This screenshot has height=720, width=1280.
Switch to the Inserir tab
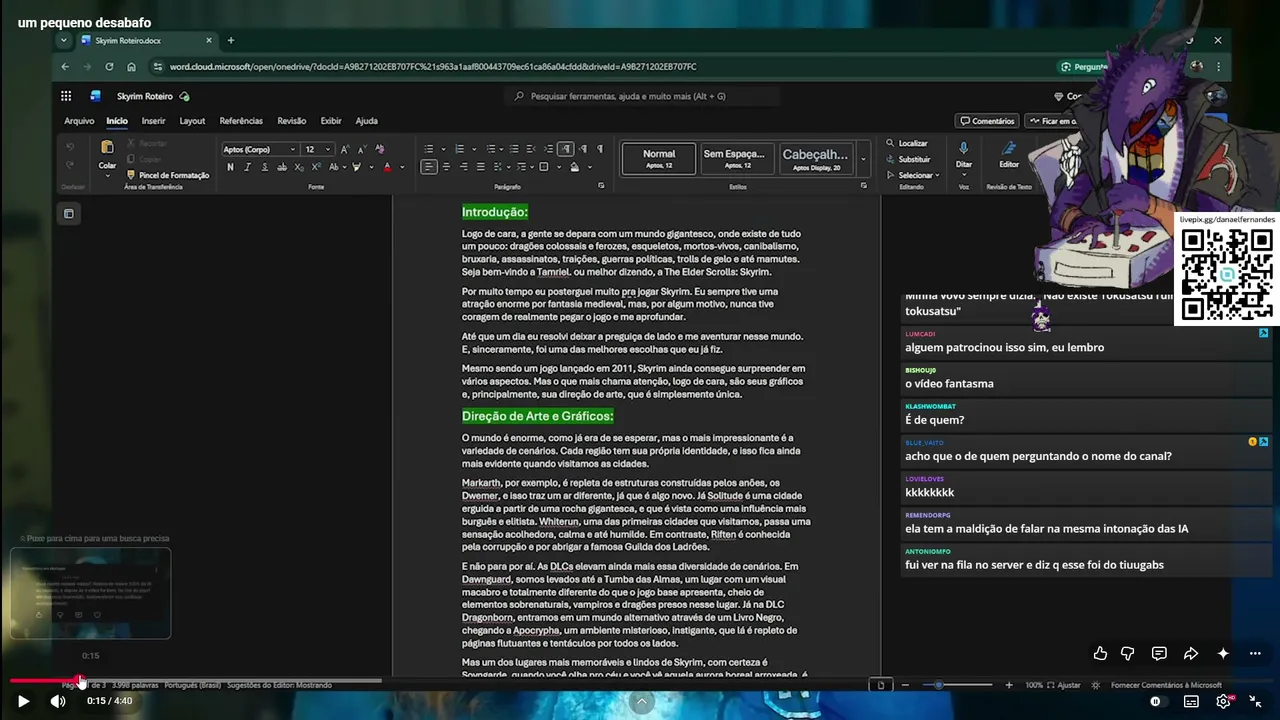(x=154, y=121)
